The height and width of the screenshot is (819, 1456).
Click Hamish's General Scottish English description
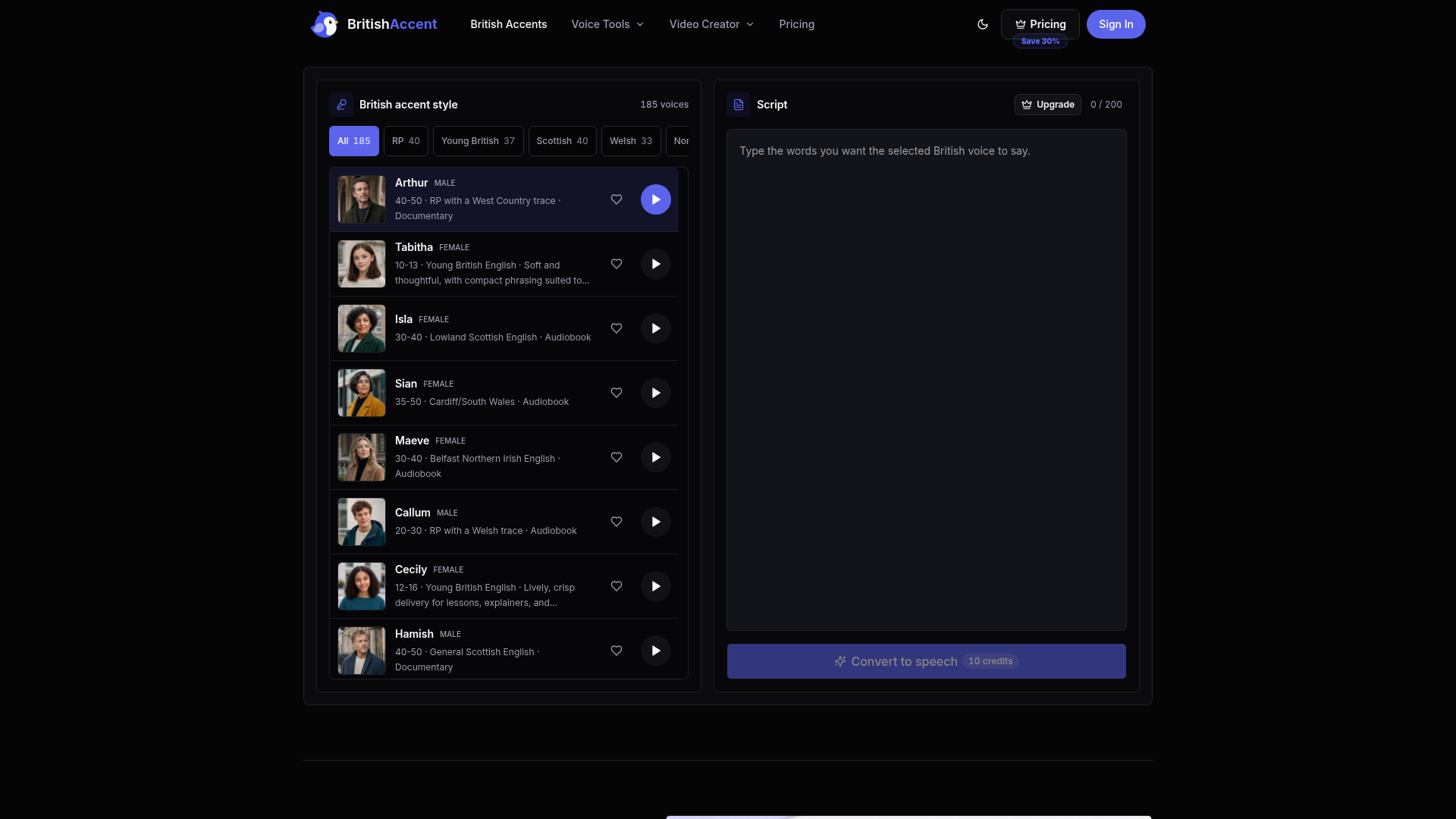467,660
